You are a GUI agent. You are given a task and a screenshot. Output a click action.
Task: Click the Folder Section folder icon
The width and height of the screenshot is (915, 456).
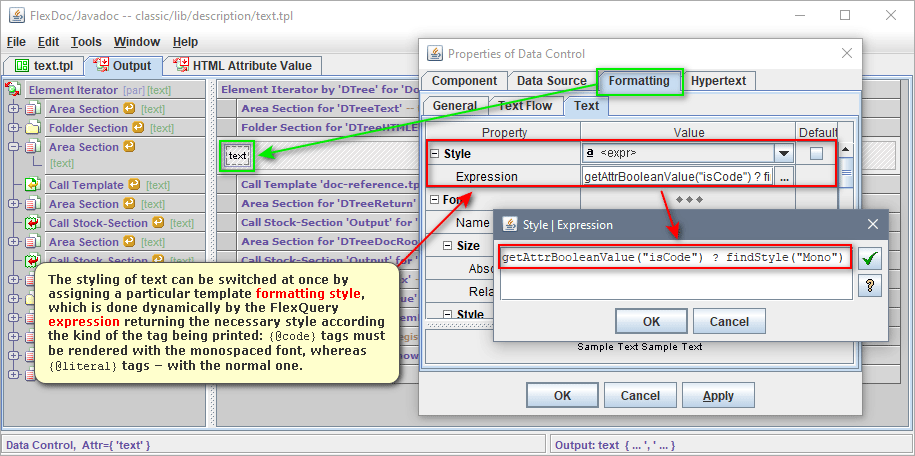click(x=32, y=128)
